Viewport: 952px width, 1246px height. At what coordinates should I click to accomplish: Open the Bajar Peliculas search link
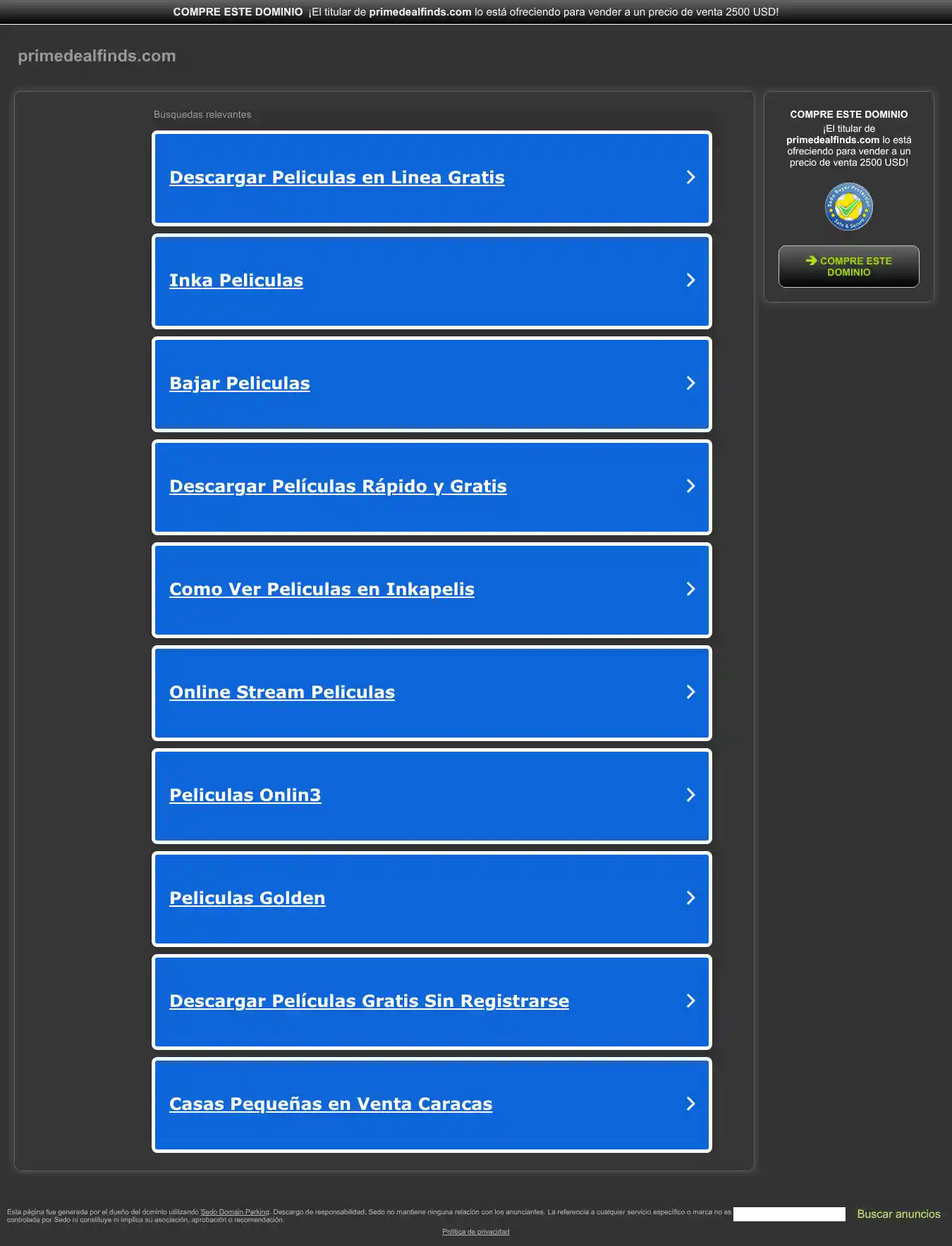pyautogui.click(x=240, y=384)
